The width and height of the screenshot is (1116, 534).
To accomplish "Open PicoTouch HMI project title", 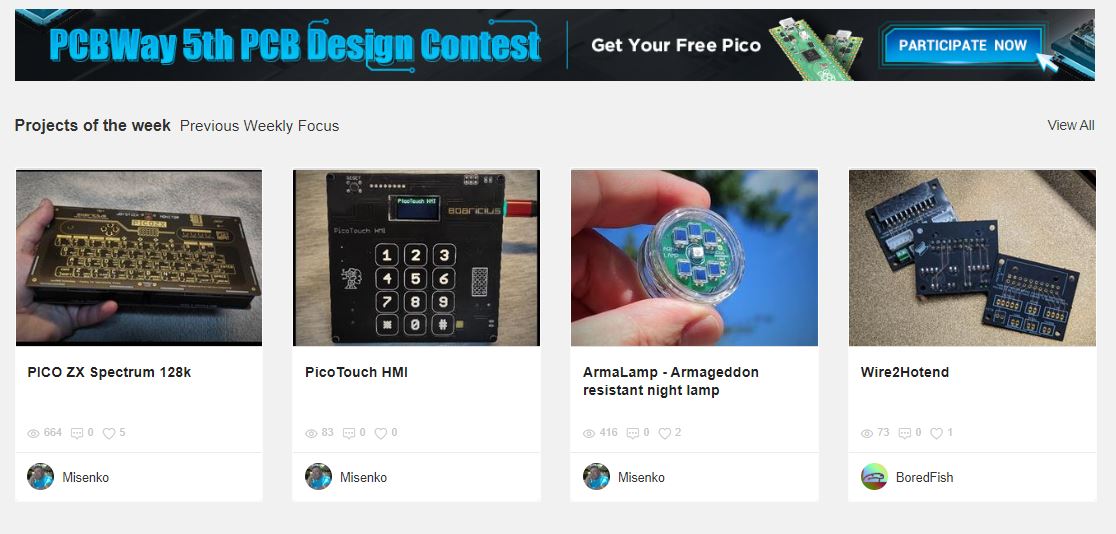I will [x=356, y=372].
